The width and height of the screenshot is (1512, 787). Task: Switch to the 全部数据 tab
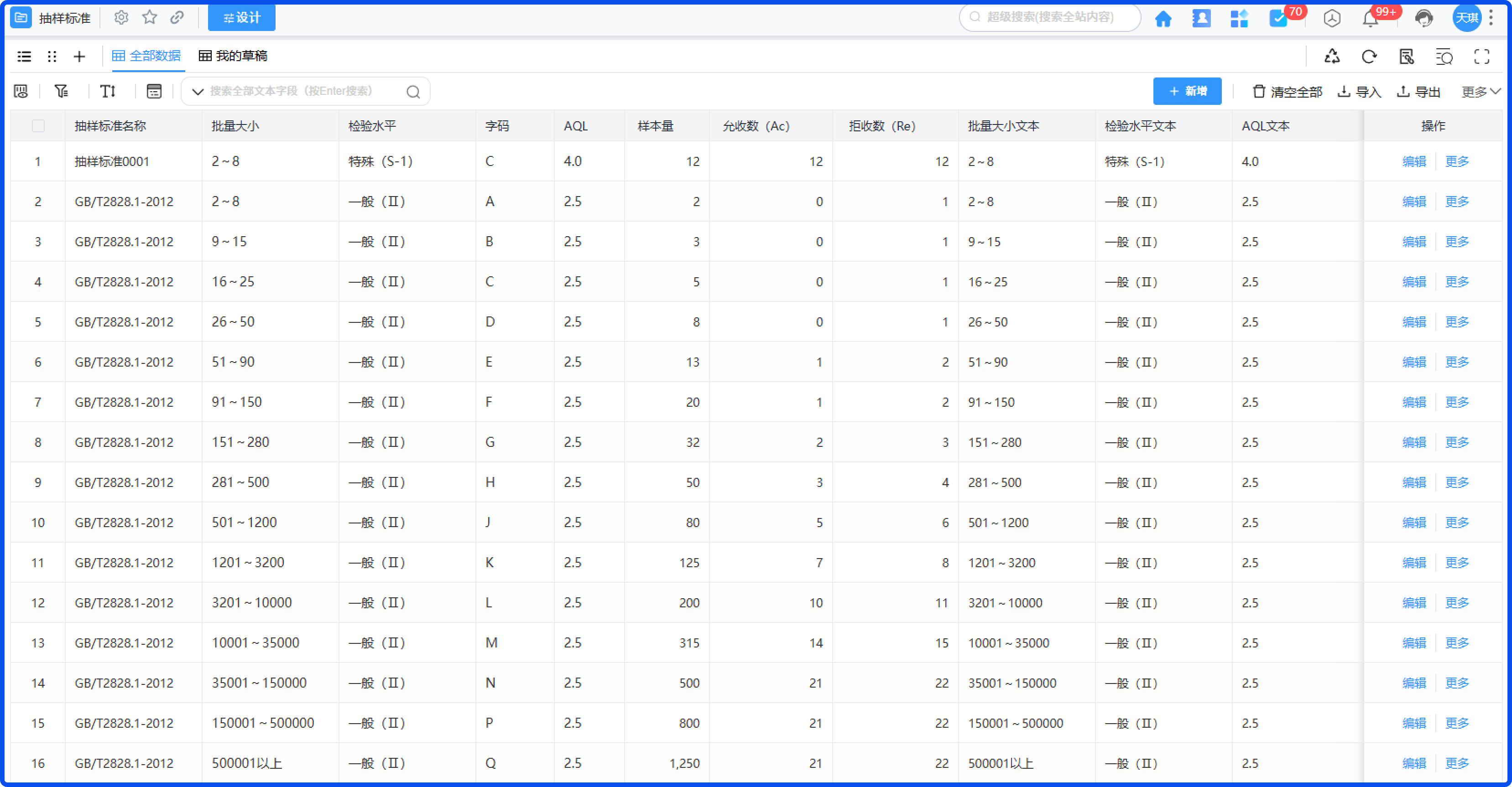[148, 56]
